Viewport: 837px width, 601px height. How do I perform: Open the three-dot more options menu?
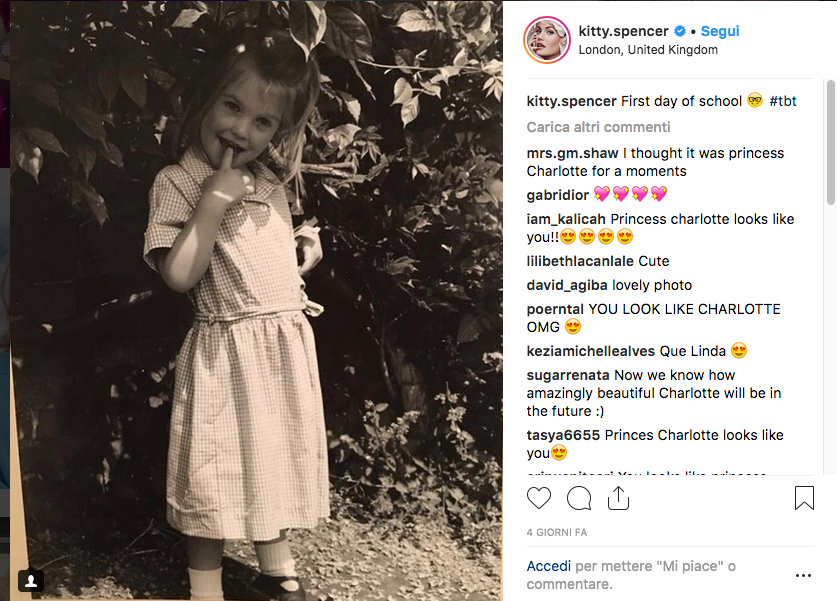pos(803,576)
